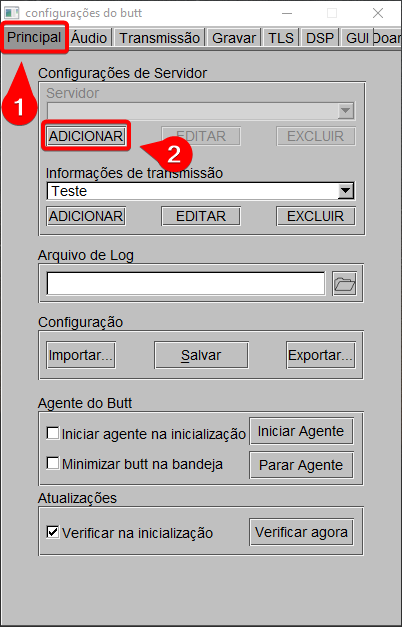Open the DSP tab
The width and height of the screenshot is (402, 627).
320,38
